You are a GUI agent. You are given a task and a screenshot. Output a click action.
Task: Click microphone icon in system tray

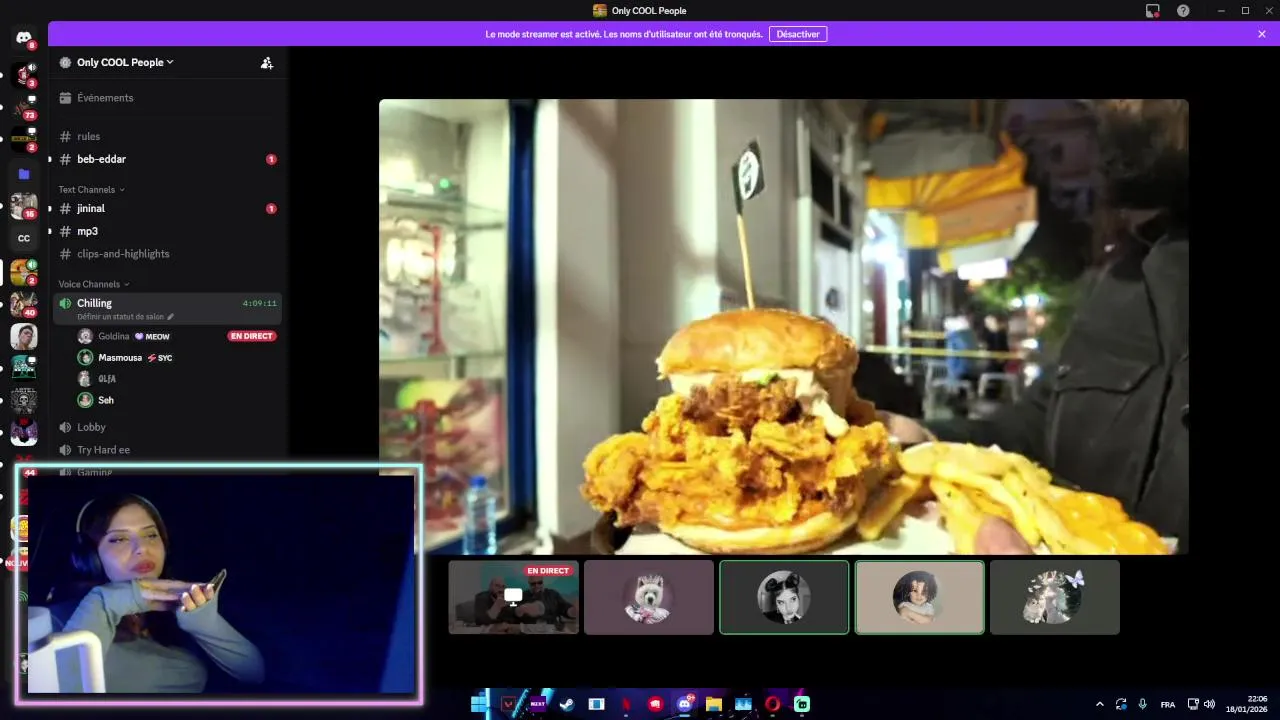click(x=1143, y=704)
